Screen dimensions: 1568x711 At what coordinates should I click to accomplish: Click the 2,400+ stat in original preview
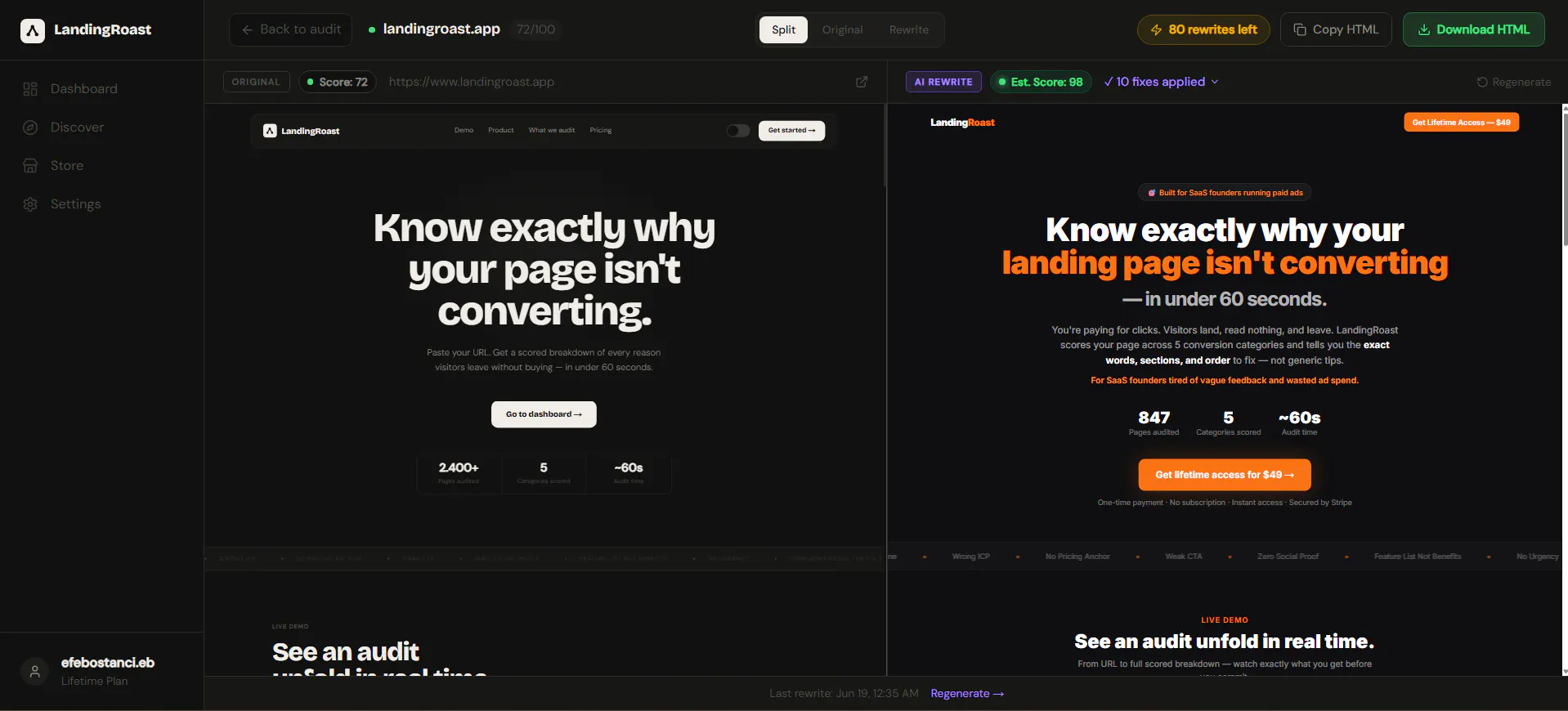coord(459,472)
